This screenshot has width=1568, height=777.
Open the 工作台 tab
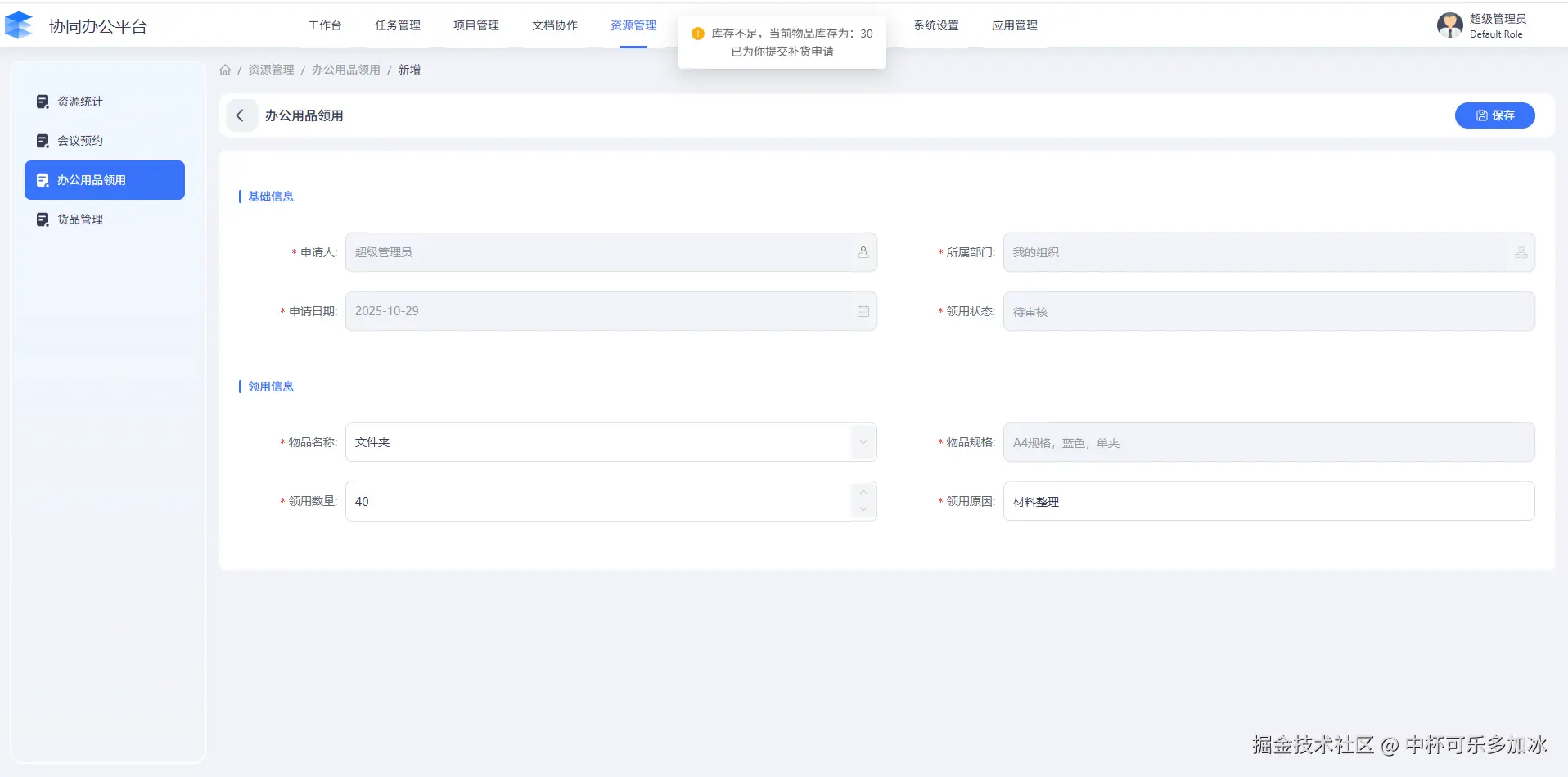[325, 25]
